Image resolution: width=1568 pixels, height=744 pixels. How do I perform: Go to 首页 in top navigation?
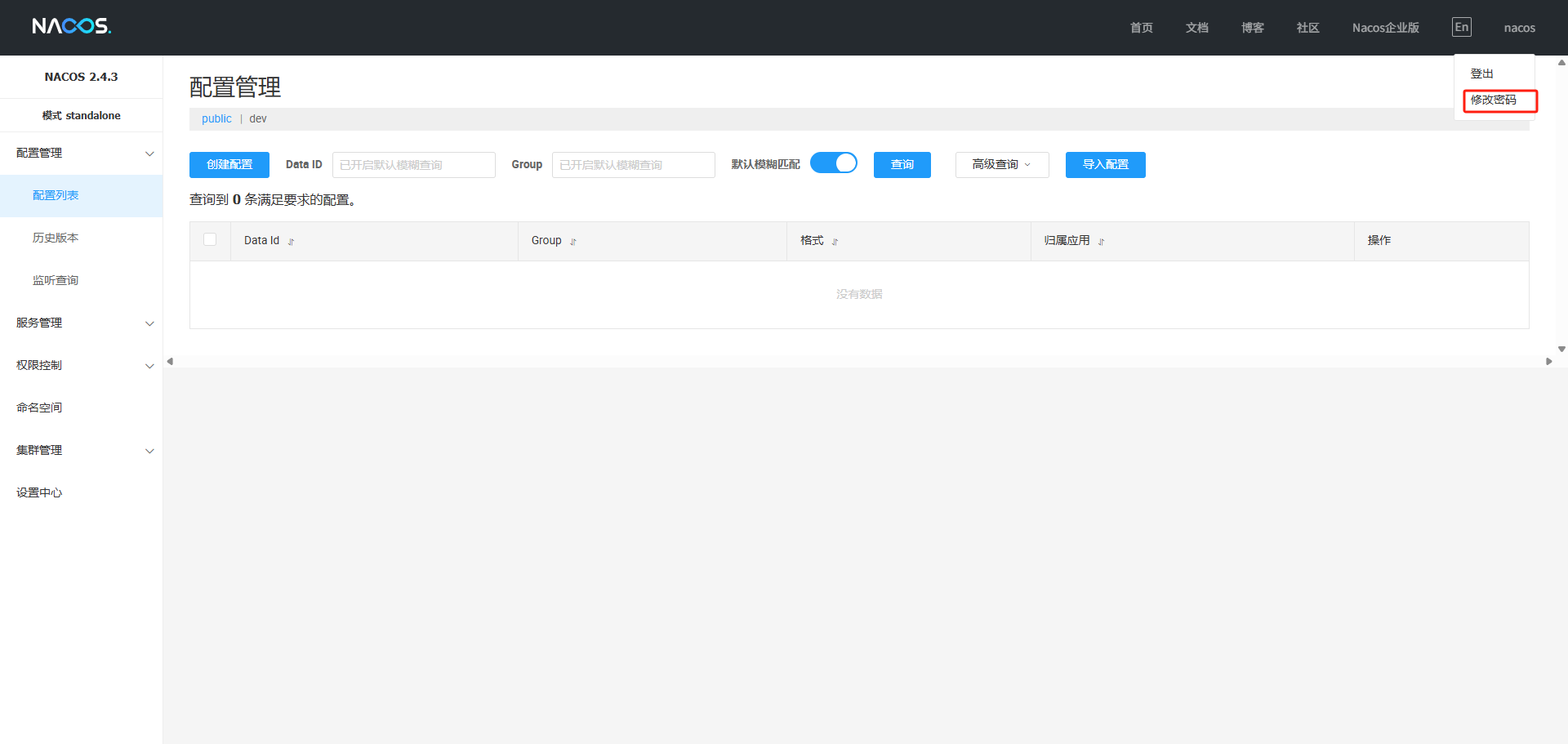[x=1141, y=28]
